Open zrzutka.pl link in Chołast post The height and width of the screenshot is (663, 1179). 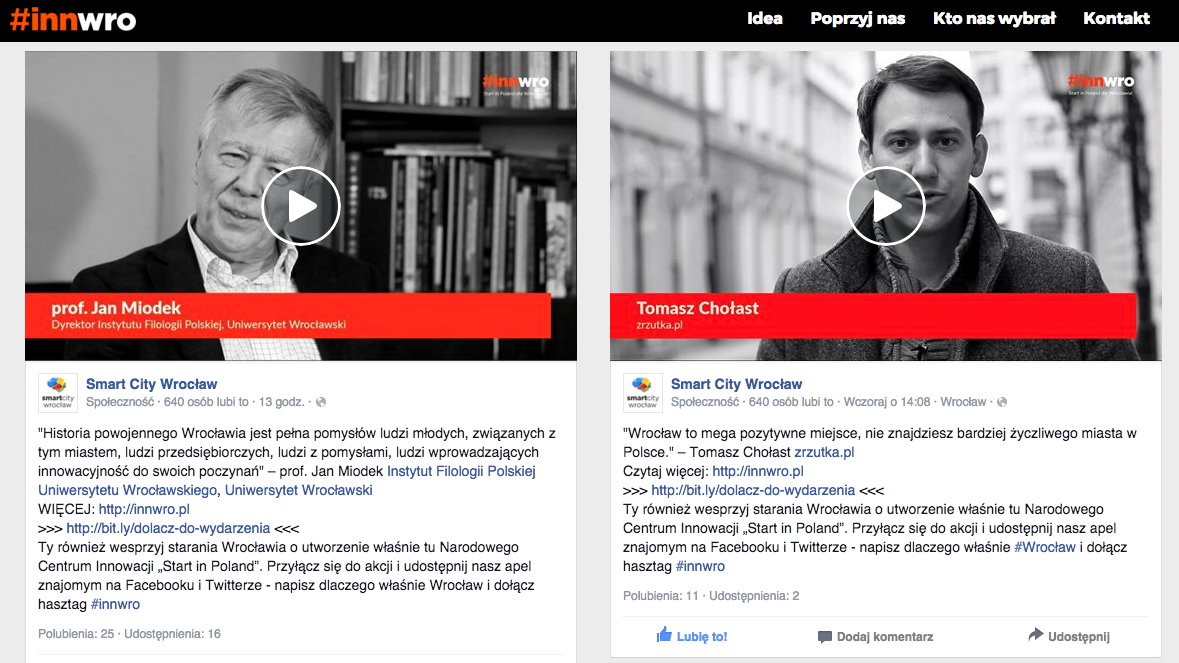click(x=824, y=453)
